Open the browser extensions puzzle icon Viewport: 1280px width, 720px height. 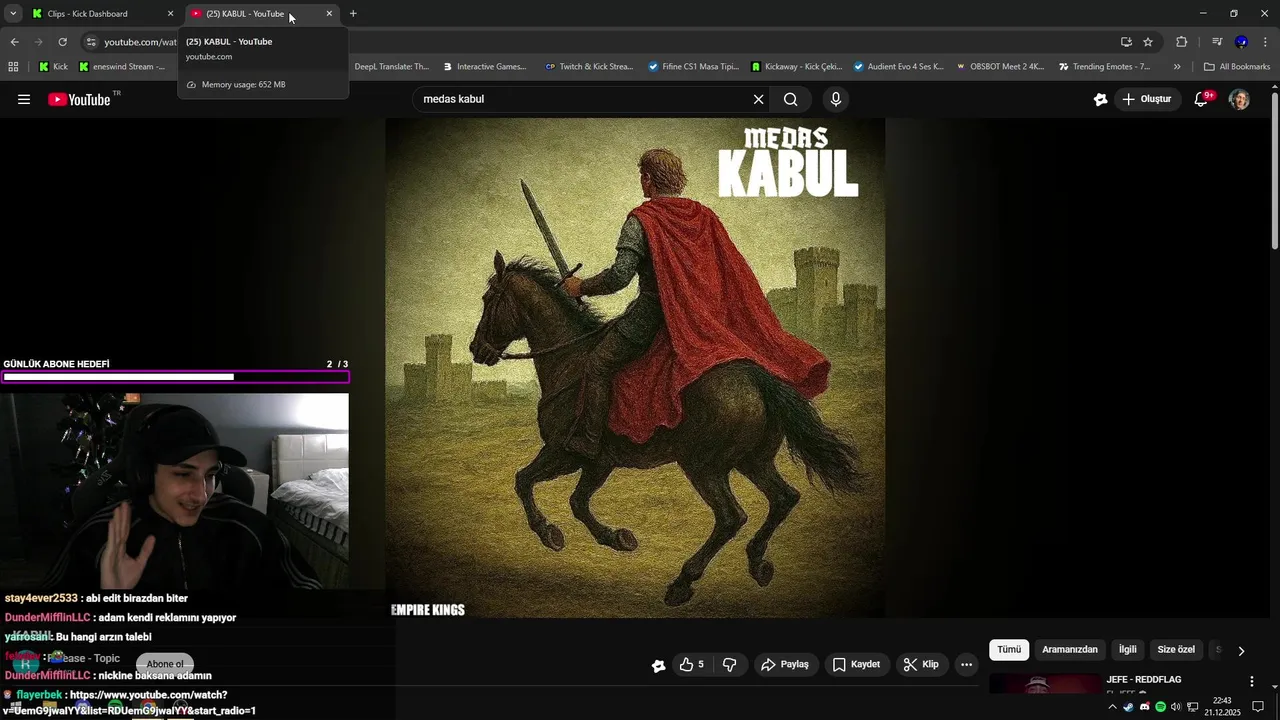pos(1182,42)
